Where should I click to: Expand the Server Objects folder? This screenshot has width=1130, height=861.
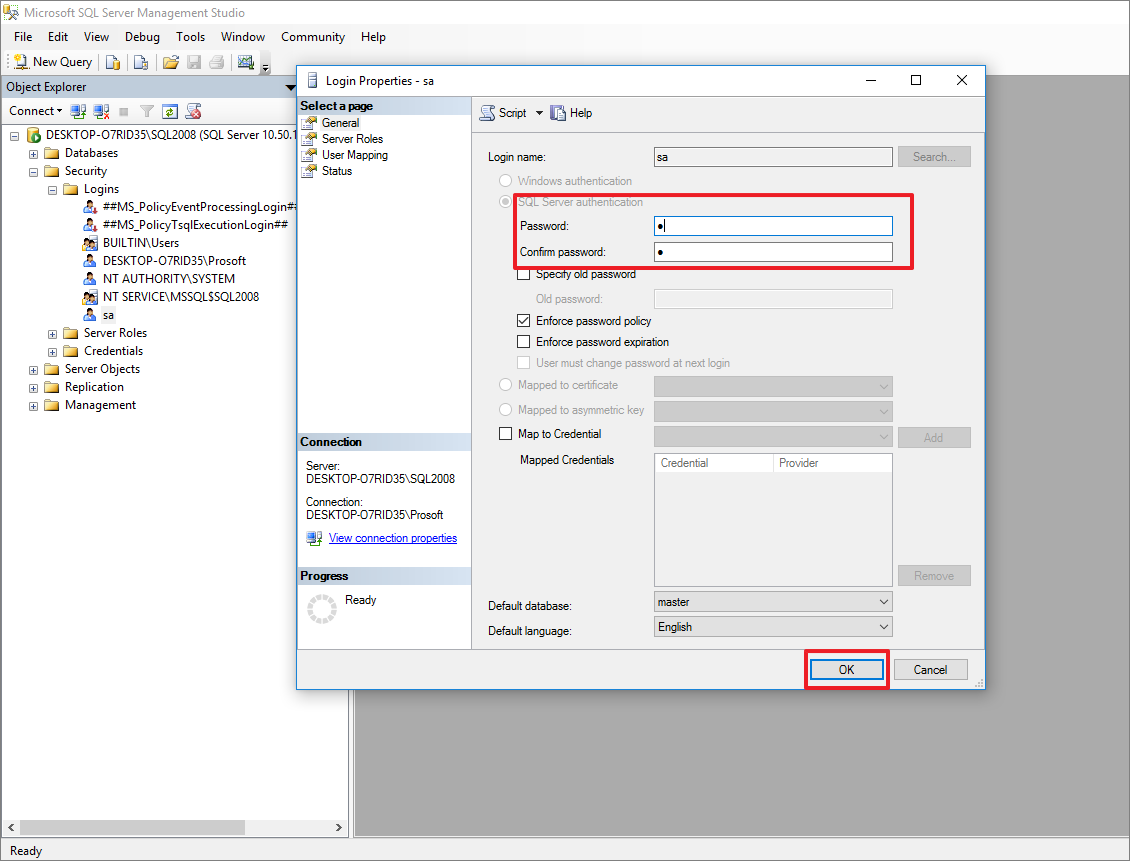[x=33, y=370]
